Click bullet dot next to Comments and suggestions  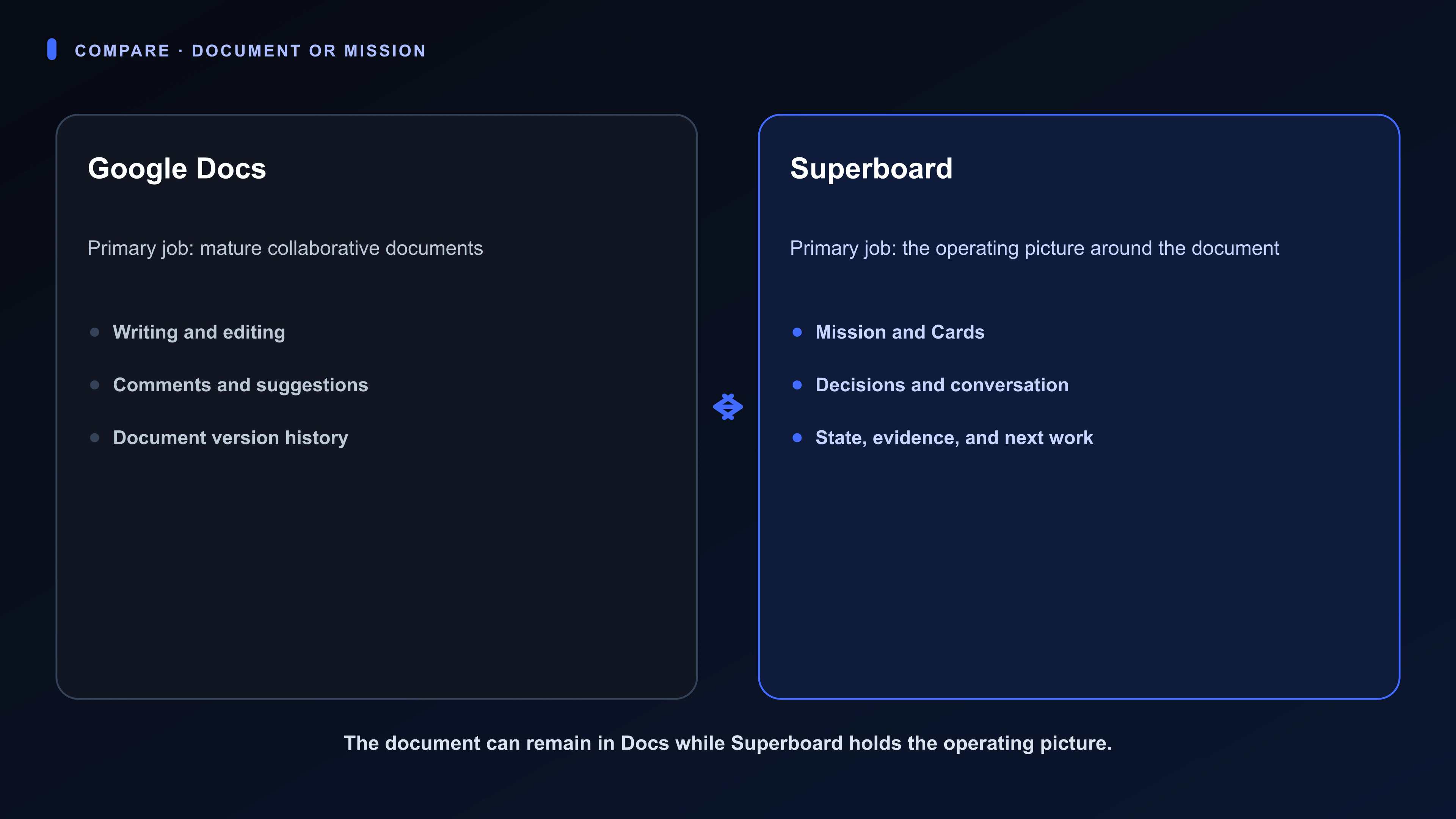94,385
